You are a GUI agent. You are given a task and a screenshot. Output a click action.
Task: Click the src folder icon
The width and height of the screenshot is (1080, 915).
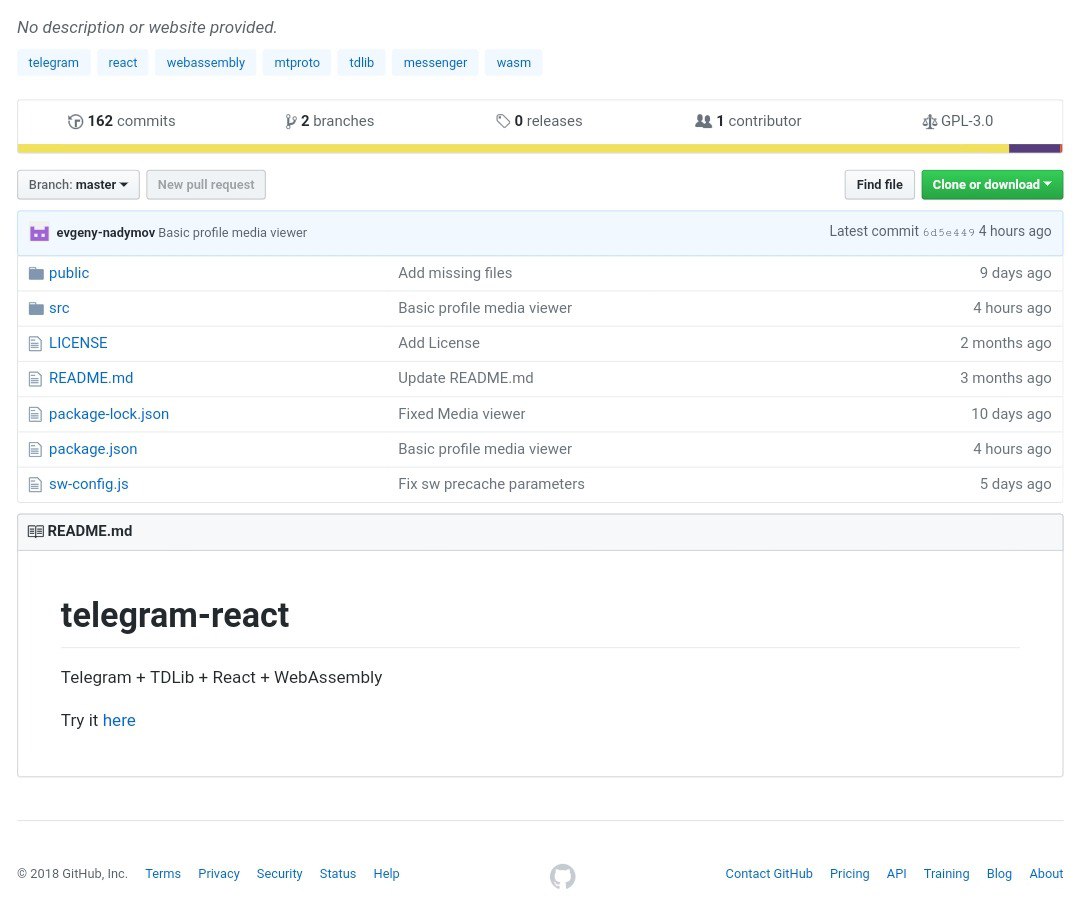(x=36, y=309)
